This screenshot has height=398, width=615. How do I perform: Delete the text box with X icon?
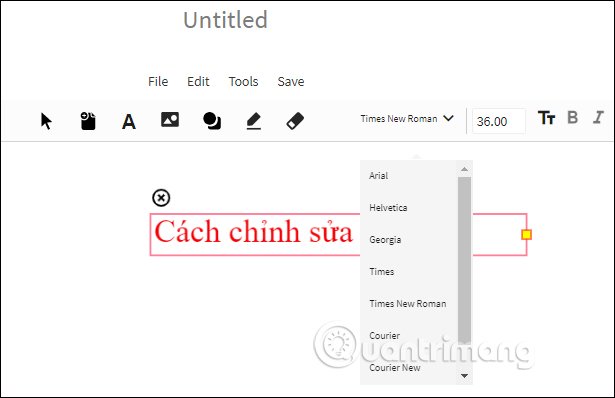[161, 198]
